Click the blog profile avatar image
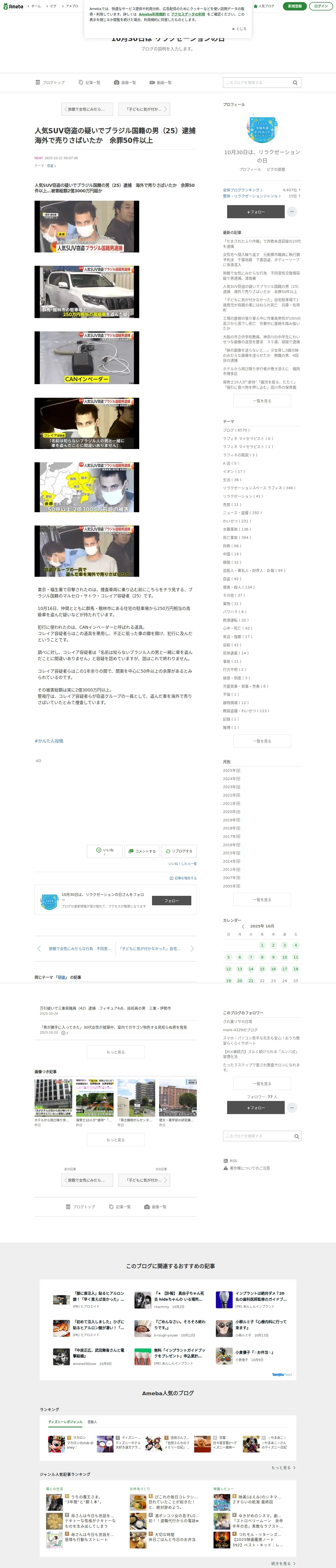 [262, 129]
